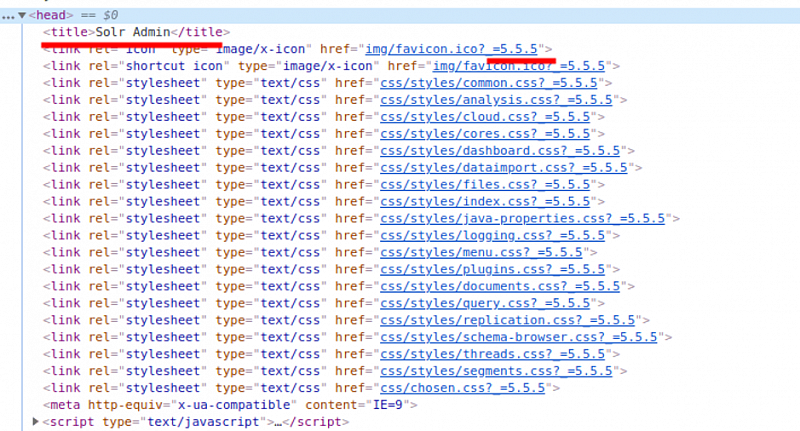Open the index.css stylesheet link
800x431 pixels.
(485, 201)
